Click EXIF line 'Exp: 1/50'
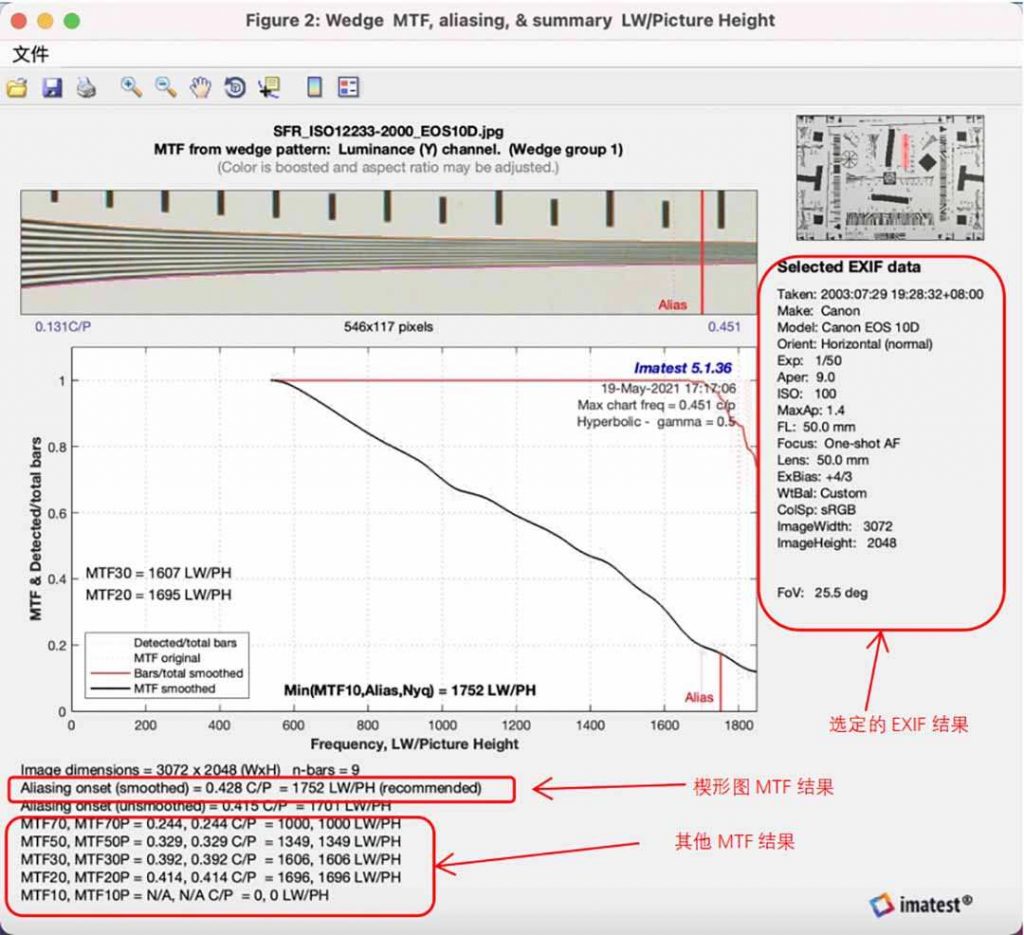The height and width of the screenshot is (935, 1024). tap(809, 360)
